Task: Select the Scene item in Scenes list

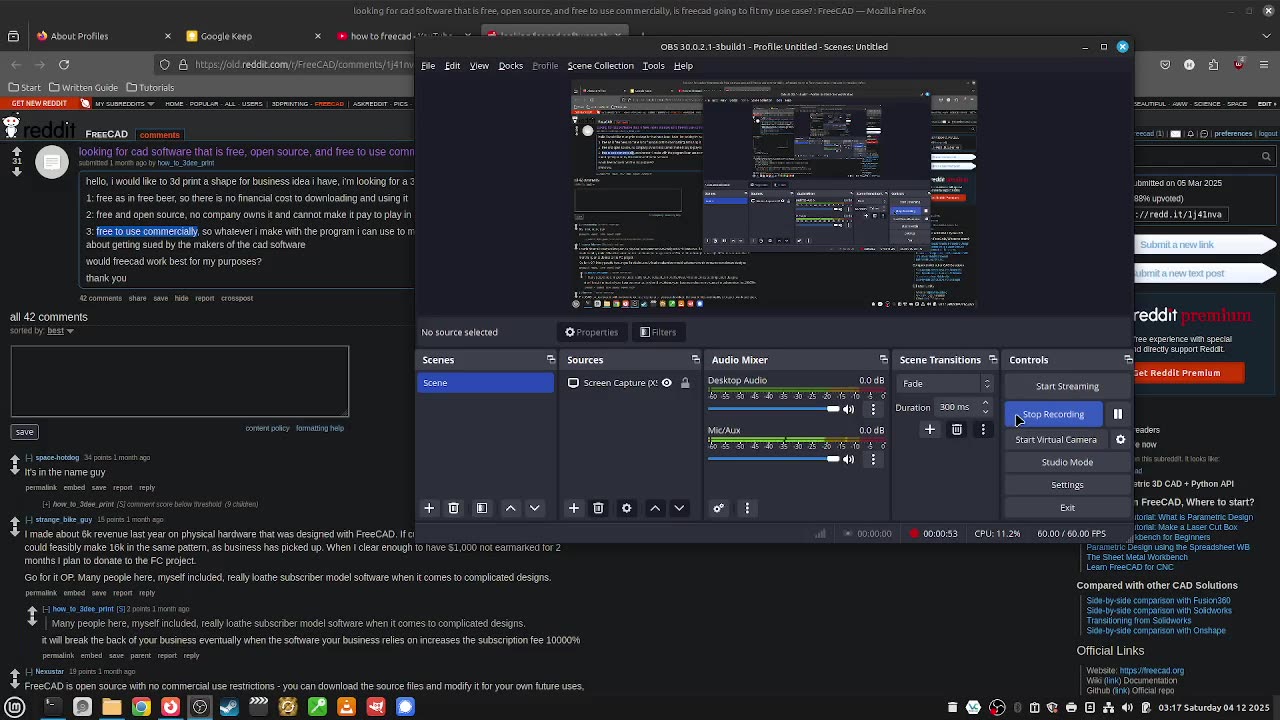Action: (x=485, y=383)
